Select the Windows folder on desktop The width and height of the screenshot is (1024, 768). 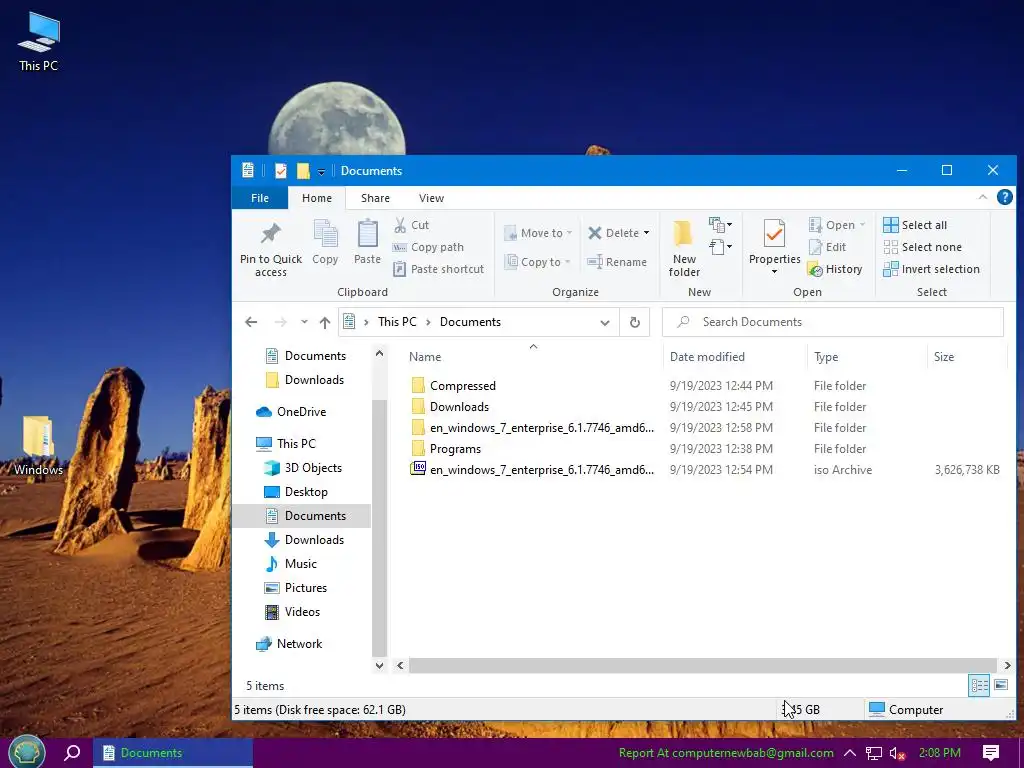click(x=39, y=445)
